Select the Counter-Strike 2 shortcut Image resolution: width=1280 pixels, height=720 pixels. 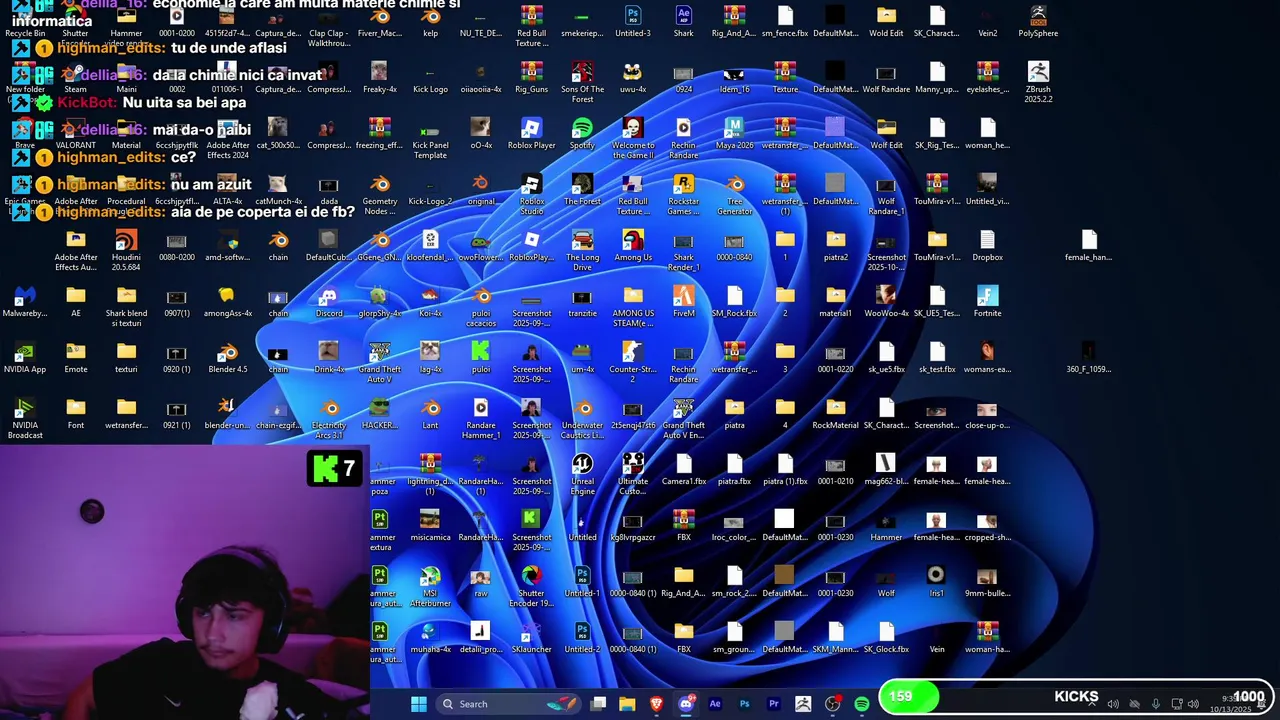click(x=632, y=361)
